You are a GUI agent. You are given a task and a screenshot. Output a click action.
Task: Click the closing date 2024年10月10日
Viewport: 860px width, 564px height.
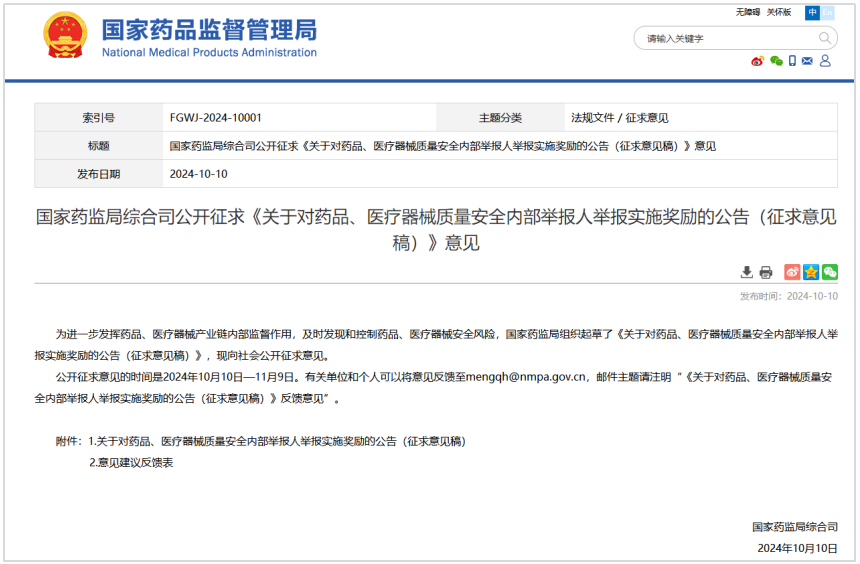pos(797,548)
